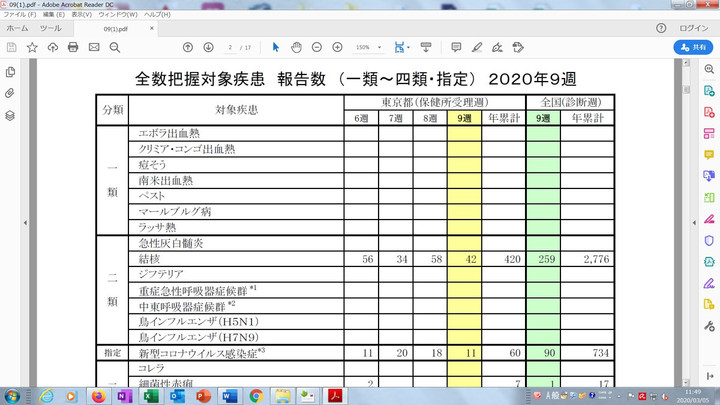Switch to the ホーム tab
720x405 pixels.
point(17,29)
